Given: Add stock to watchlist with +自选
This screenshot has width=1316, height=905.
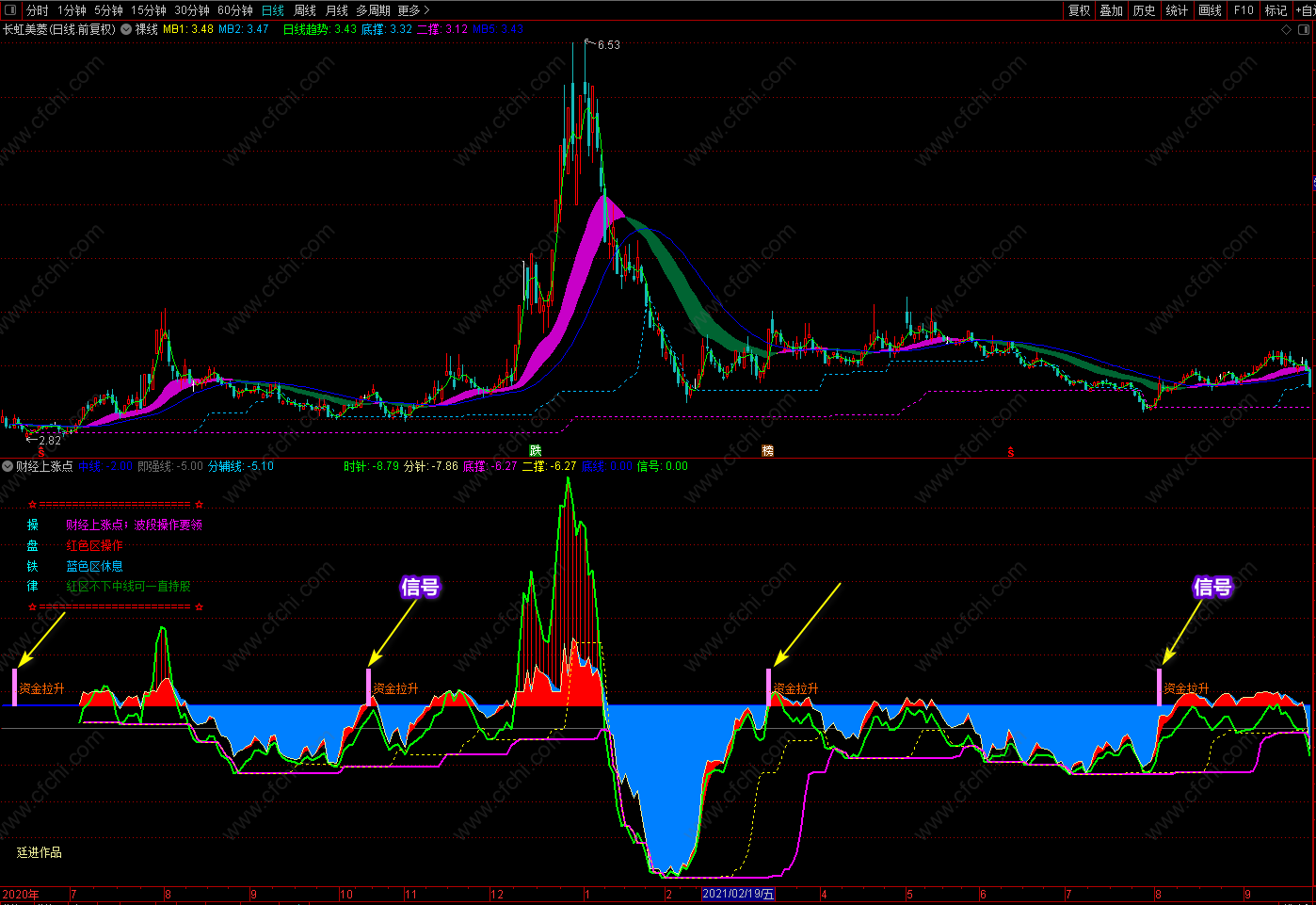Looking at the screenshot, I should [1305, 10].
